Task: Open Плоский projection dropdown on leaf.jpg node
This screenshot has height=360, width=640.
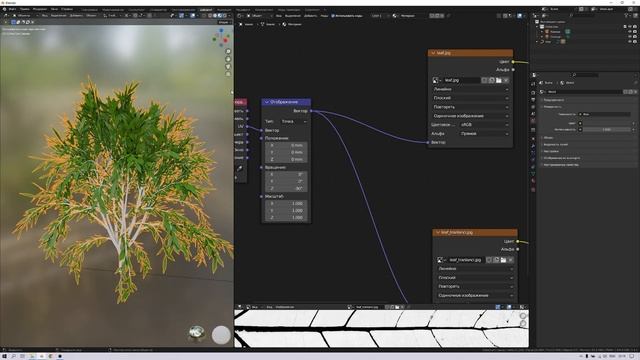Action: click(471, 98)
